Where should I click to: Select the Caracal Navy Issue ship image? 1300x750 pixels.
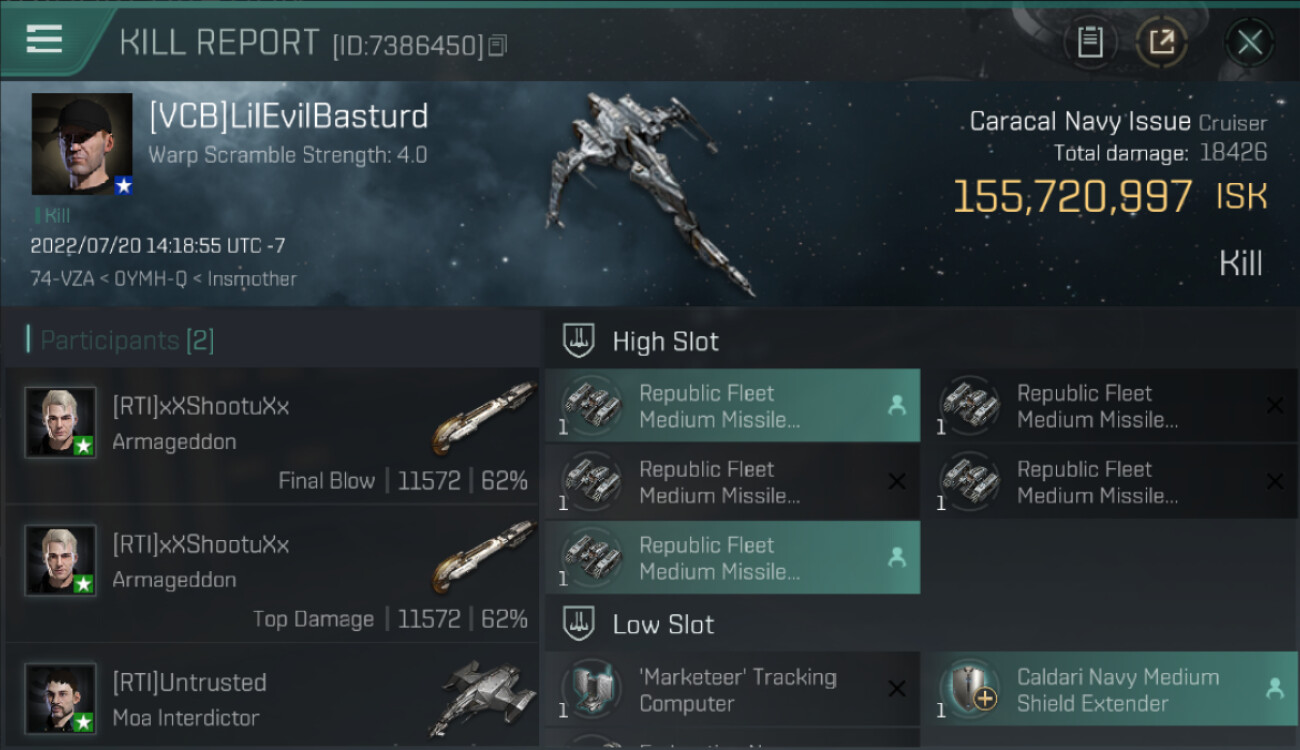tap(657, 190)
